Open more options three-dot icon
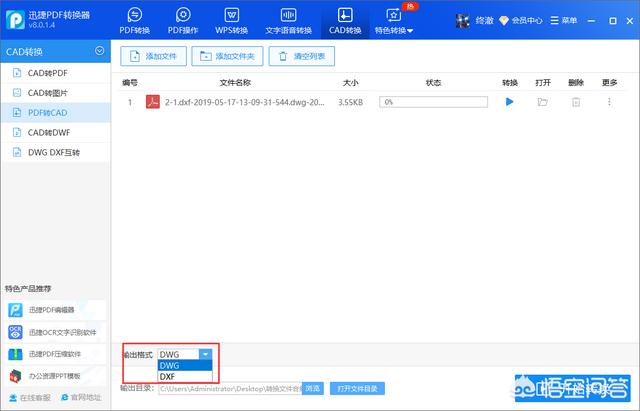 tap(609, 102)
